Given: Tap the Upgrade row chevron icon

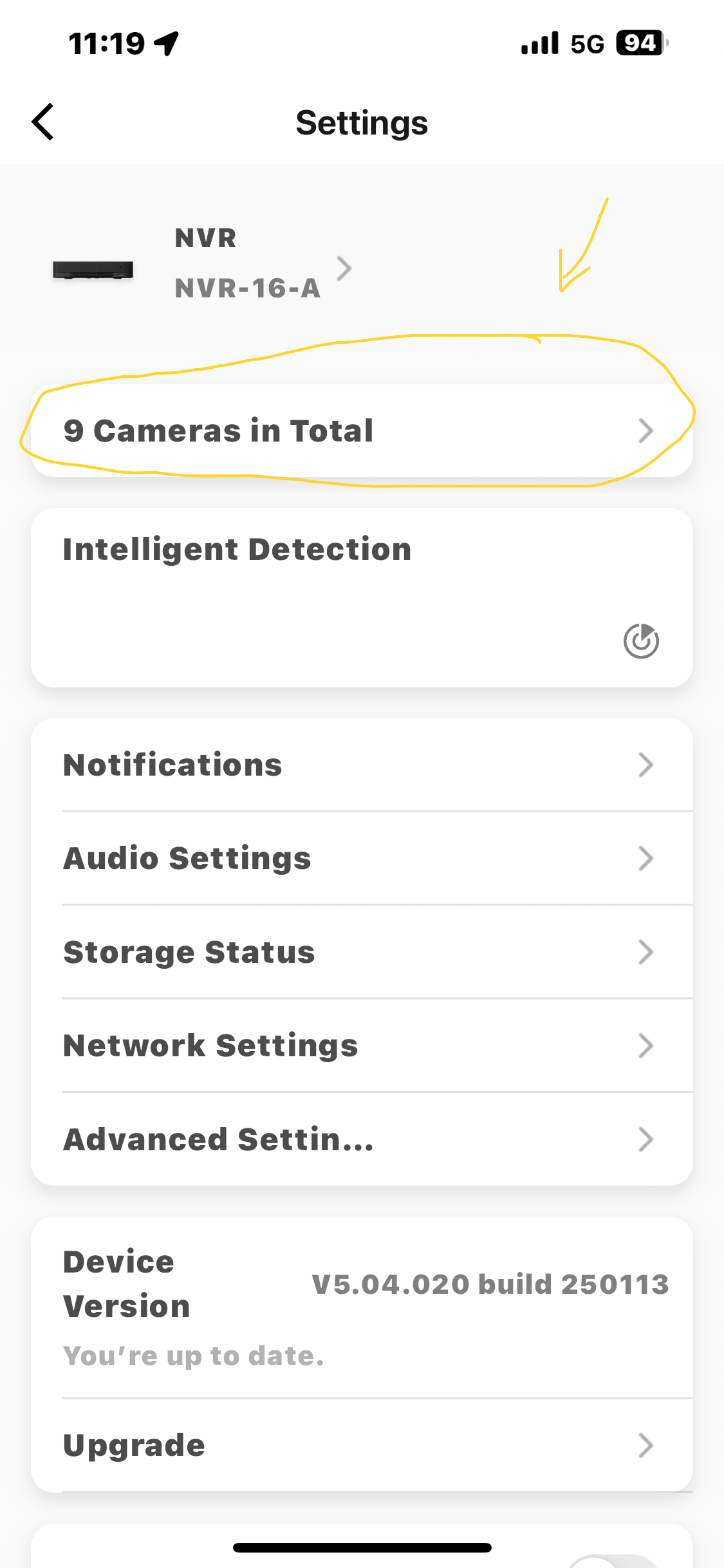Looking at the screenshot, I should 645,1445.
